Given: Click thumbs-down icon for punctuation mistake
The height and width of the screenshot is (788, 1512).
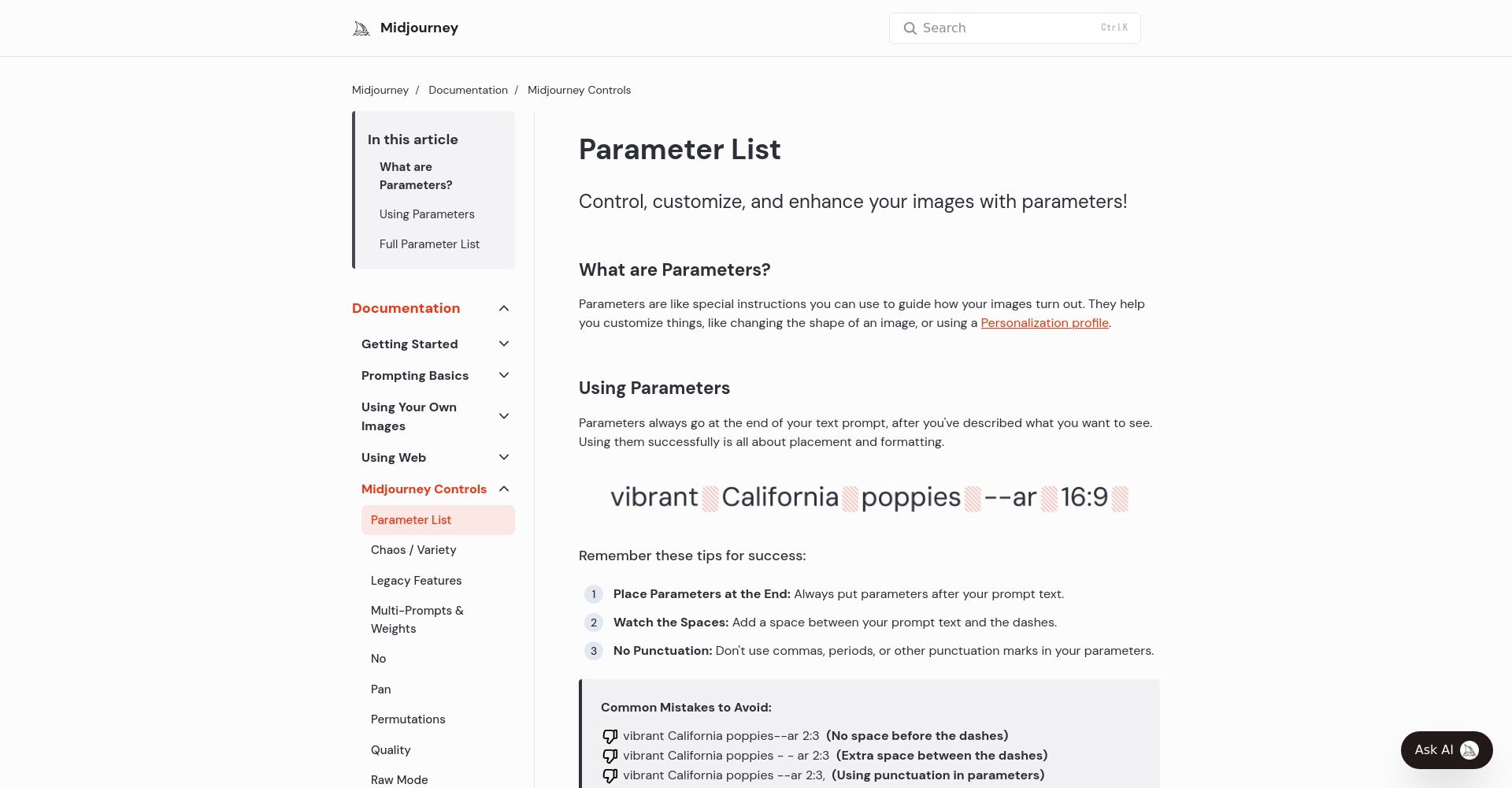Looking at the screenshot, I should (610, 775).
